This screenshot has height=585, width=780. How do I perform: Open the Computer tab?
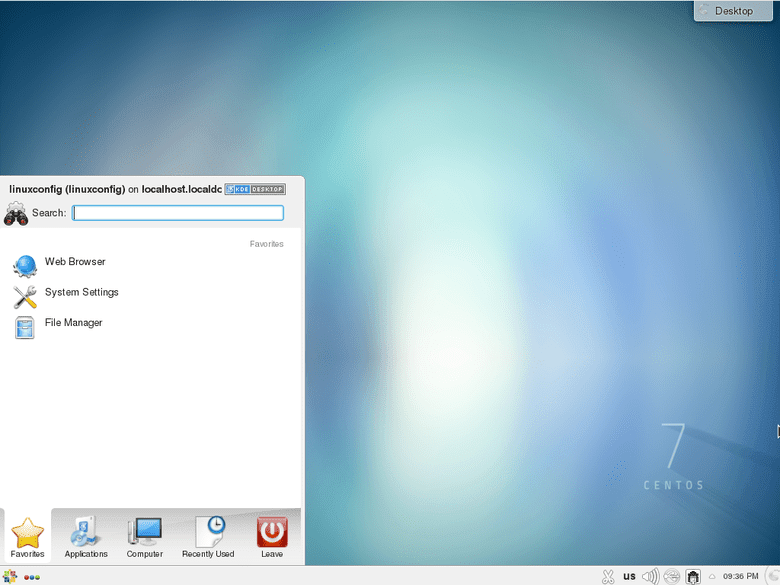click(x=145, y=537)
